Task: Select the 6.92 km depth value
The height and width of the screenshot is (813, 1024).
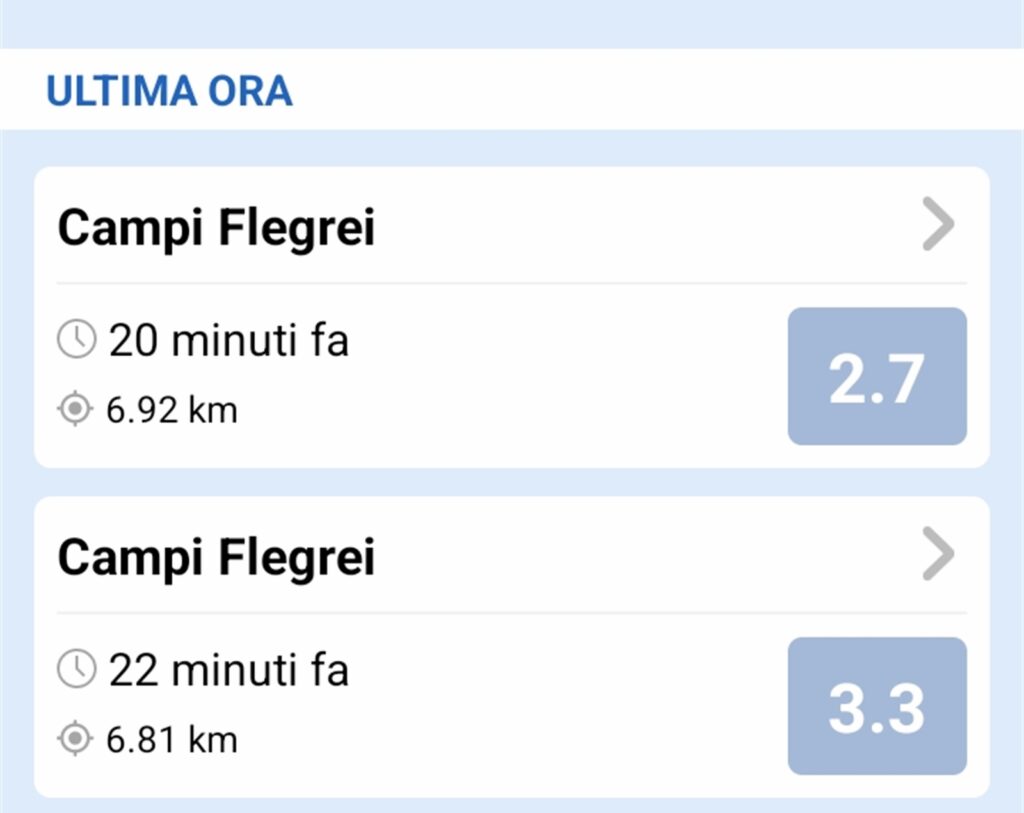Action: click(172, 410)
